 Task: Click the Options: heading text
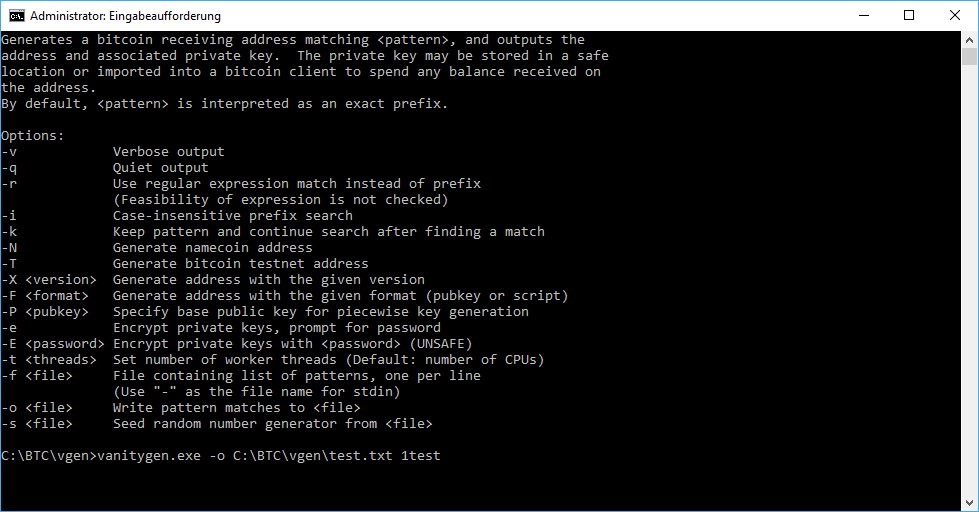[32, 135]
